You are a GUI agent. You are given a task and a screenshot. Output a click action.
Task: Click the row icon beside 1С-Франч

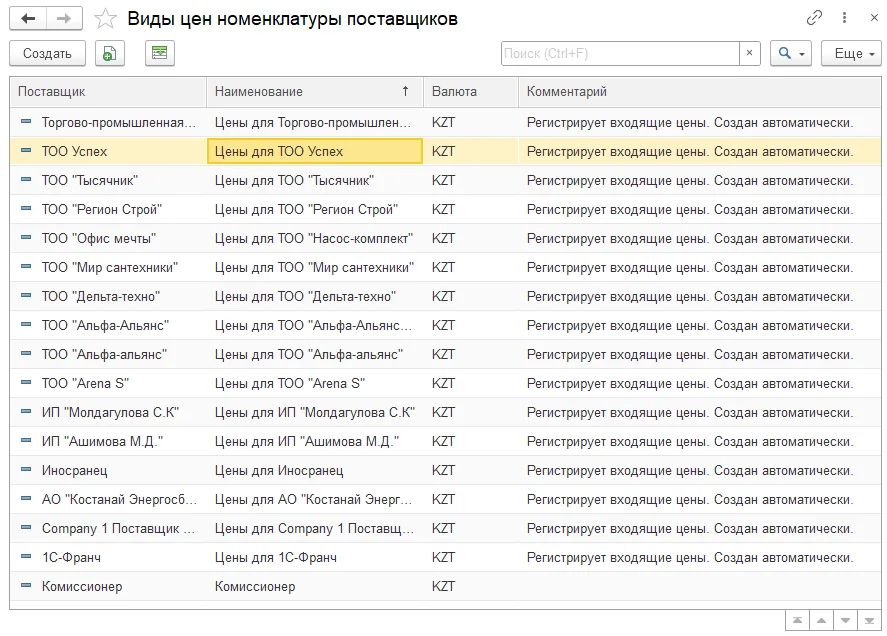[x=26, y=557]
